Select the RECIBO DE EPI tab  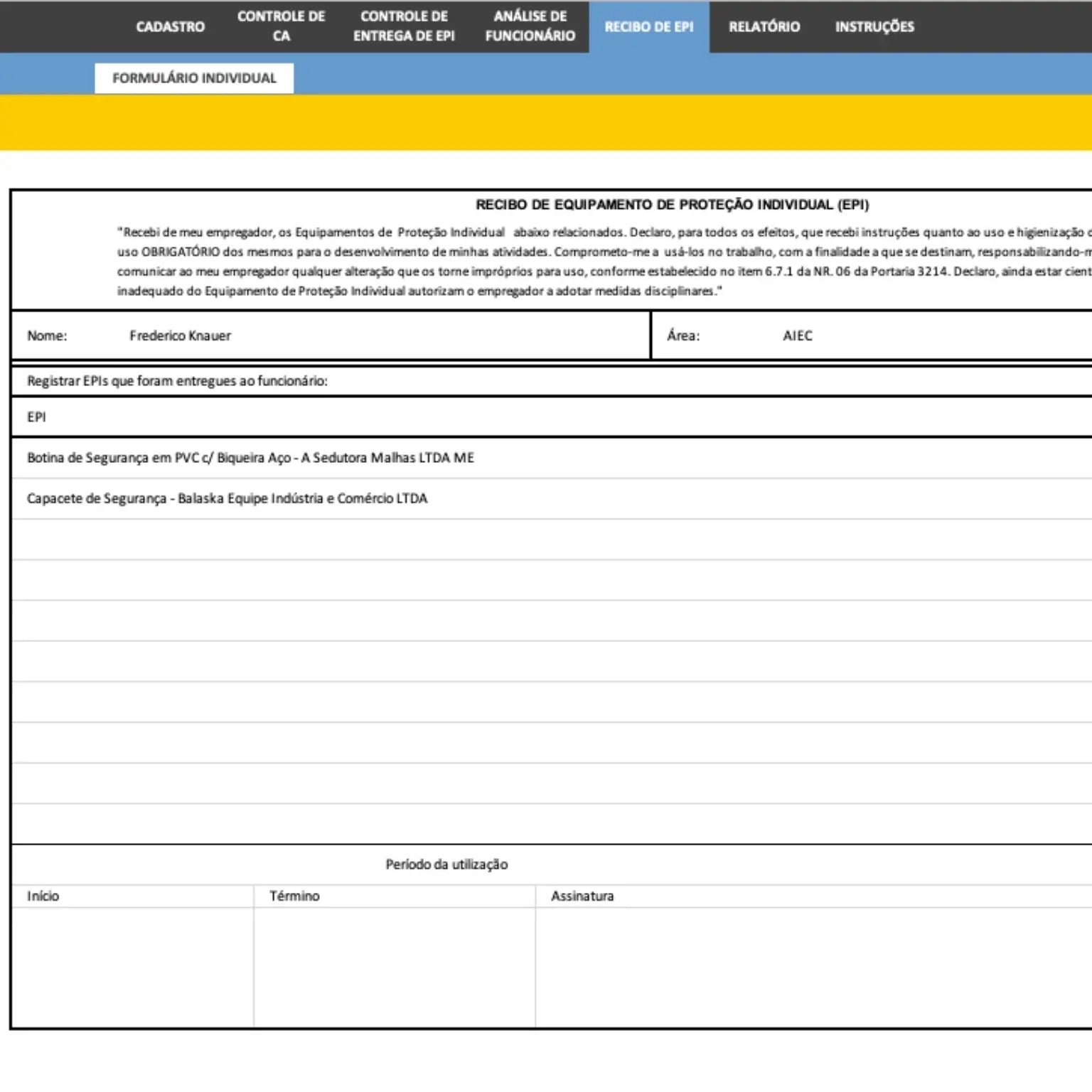coord(649,26)
